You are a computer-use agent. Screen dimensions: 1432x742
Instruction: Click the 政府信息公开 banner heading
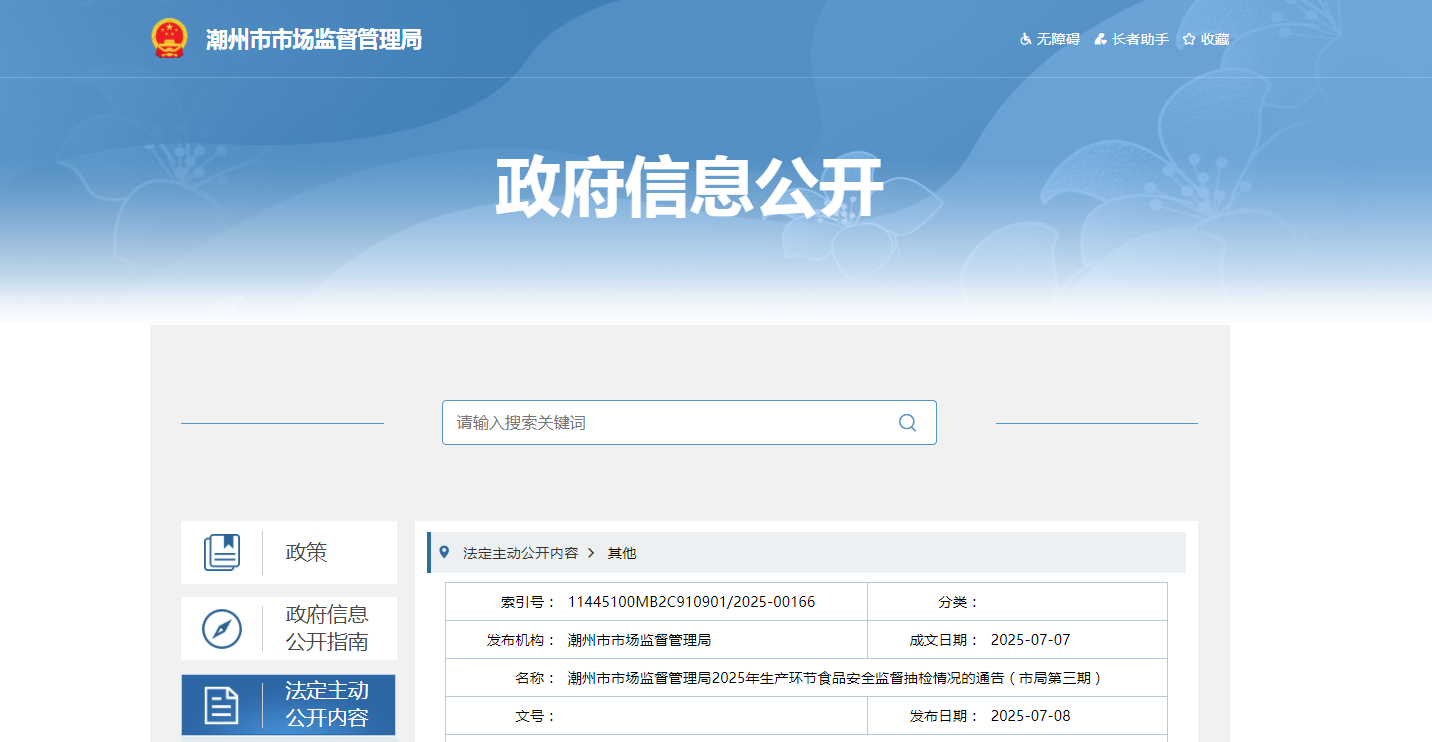(x=690, y=187)
